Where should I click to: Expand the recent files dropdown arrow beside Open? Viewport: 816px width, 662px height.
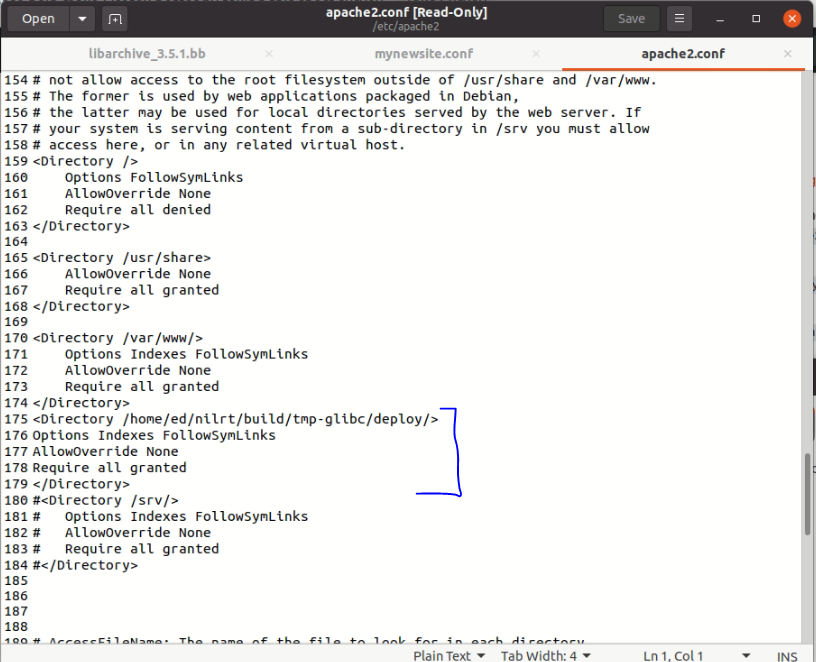tap(82, 19)
